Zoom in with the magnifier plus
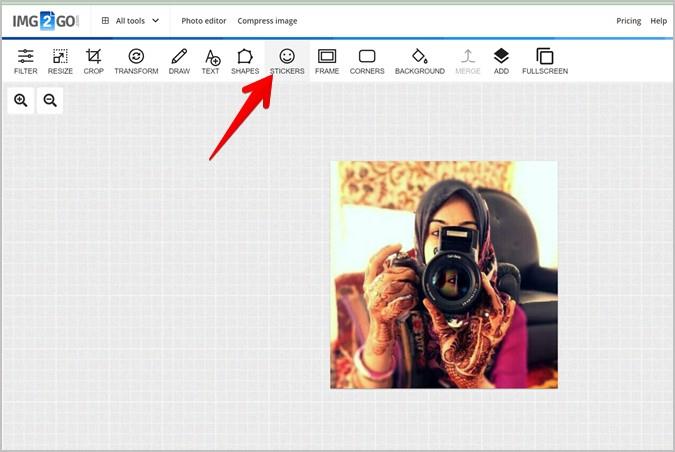The height and width of the screenshot is (452, 675). click(x=21, y=100)
